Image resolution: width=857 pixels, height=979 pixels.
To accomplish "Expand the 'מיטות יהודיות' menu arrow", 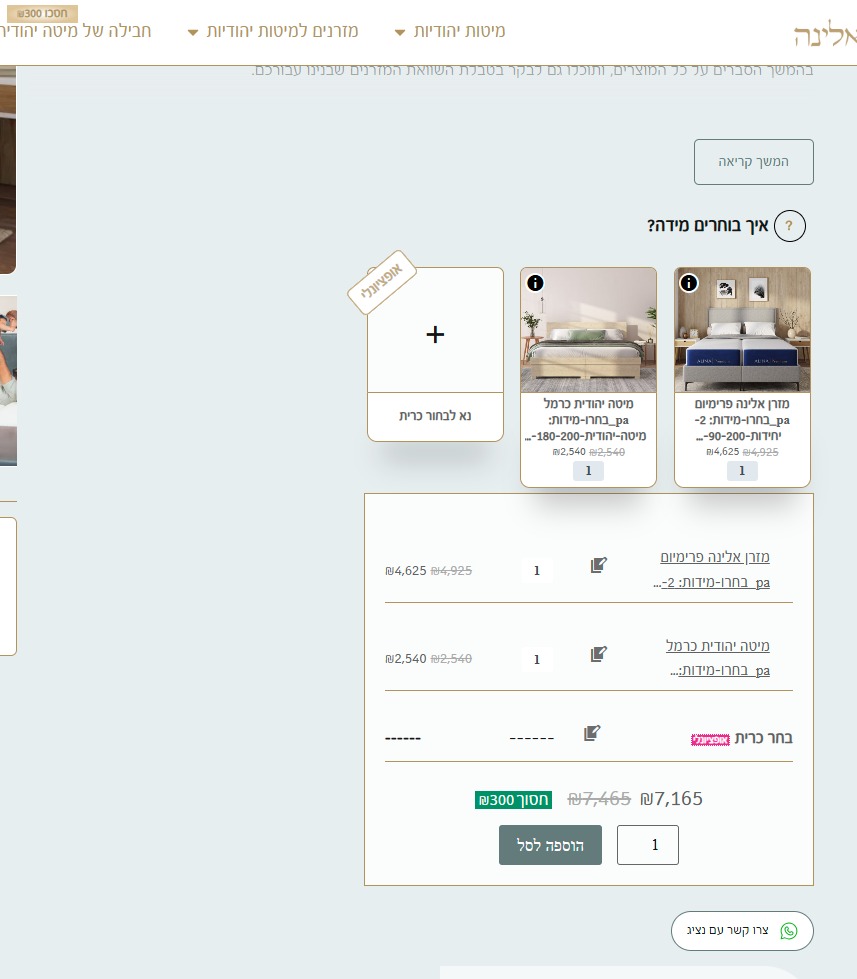I will pos(400,33).
